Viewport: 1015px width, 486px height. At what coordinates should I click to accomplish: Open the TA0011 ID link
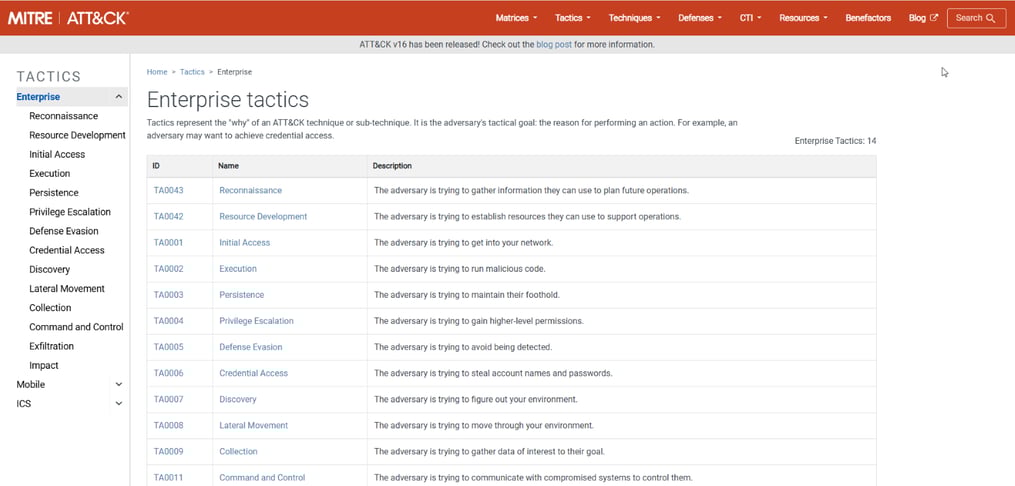(x=168, y=478)
